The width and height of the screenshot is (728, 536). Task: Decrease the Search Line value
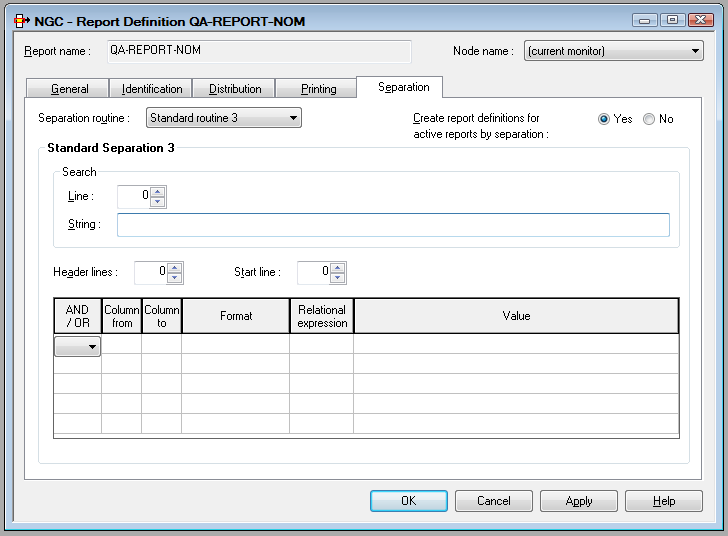(158, 202)
